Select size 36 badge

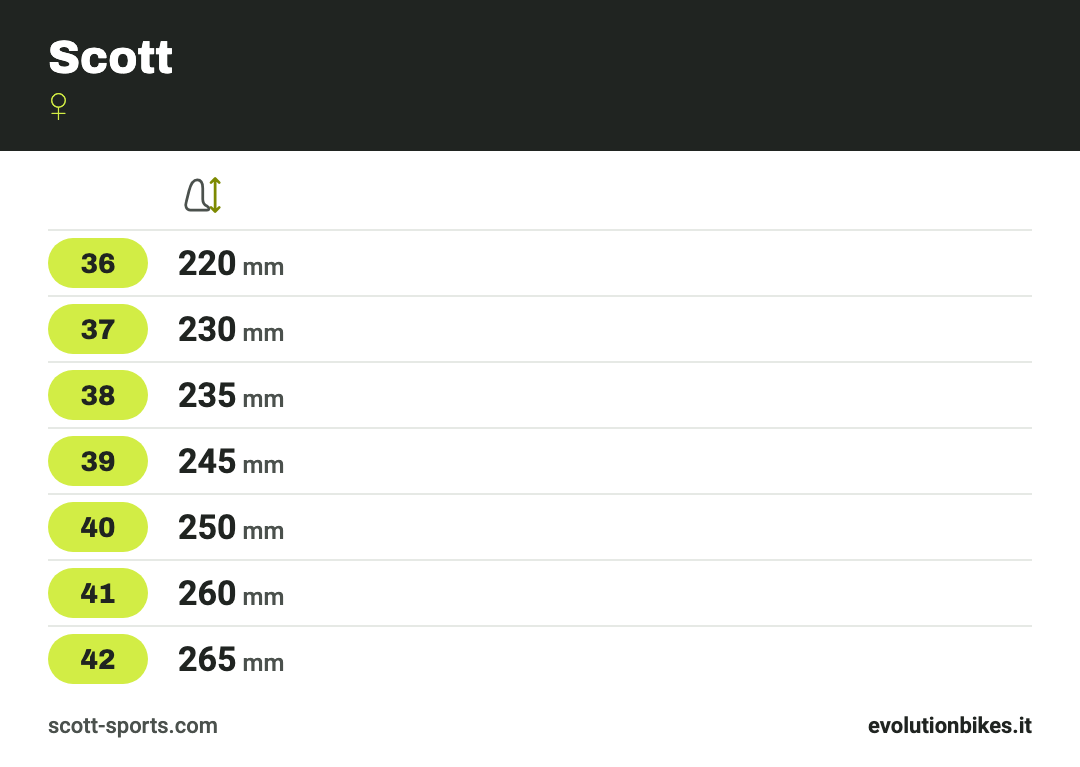[98, 263]
